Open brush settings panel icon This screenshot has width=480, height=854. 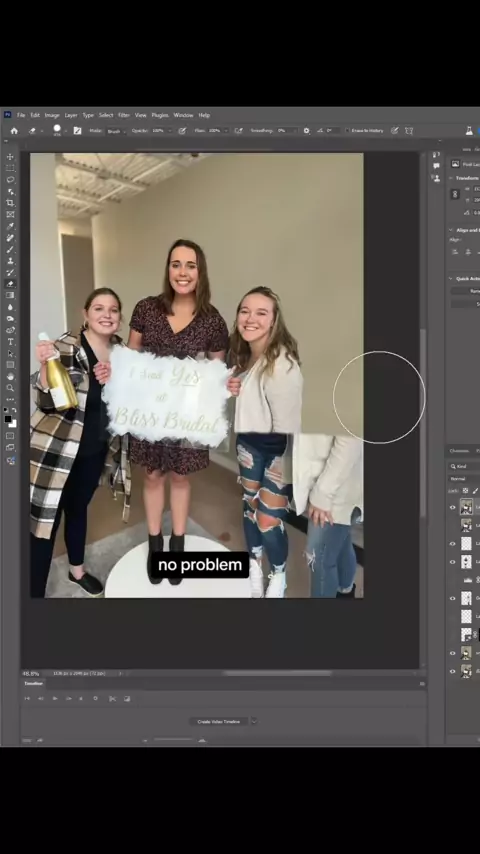click(77, 131)
